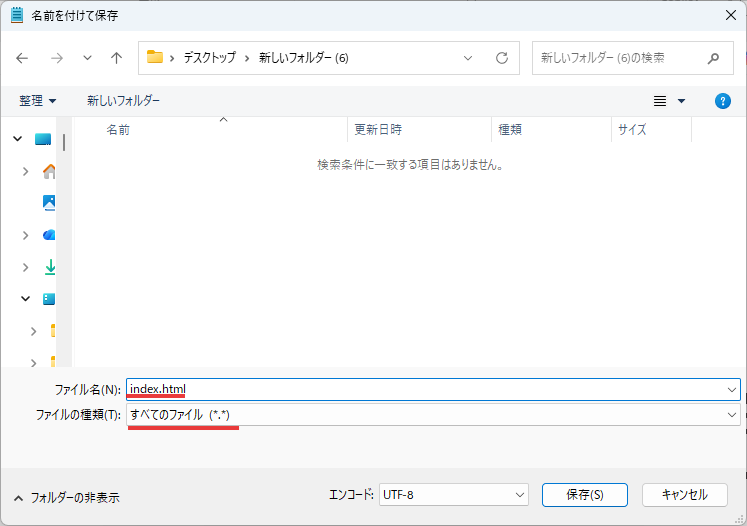747x526 pixels.
Task: Click the 保存(S) button
Action: tap(584, 495)
